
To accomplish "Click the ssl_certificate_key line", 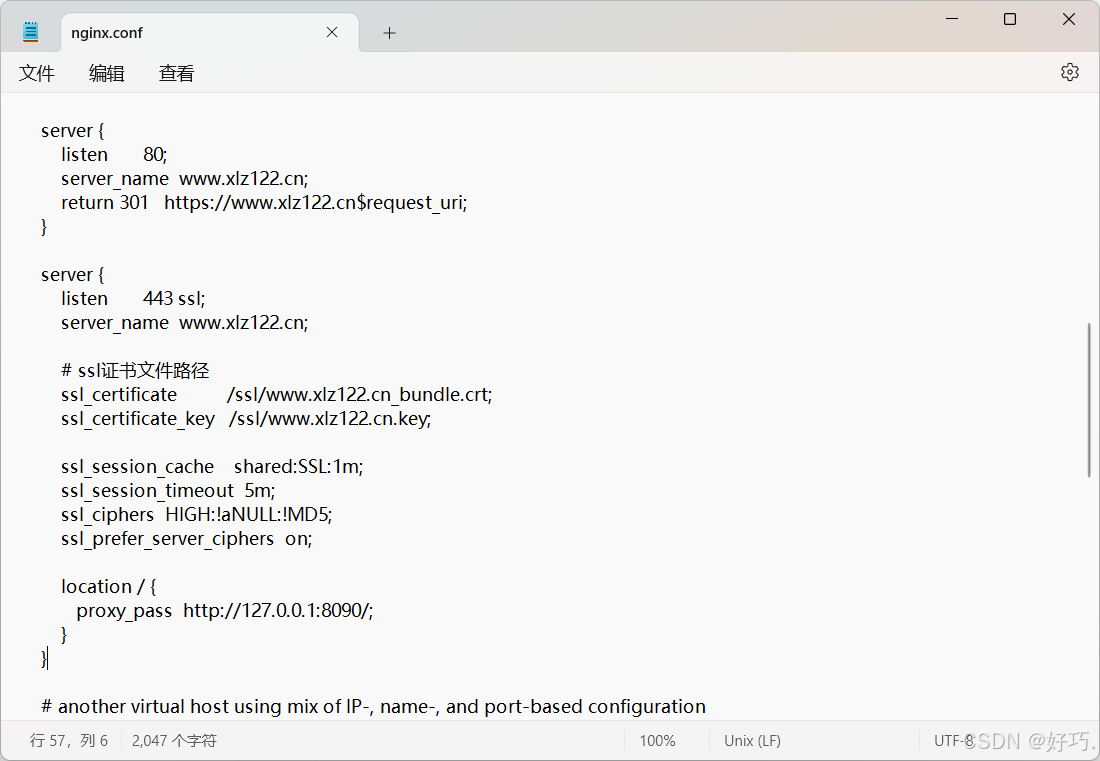I will [x=246, y=419].
